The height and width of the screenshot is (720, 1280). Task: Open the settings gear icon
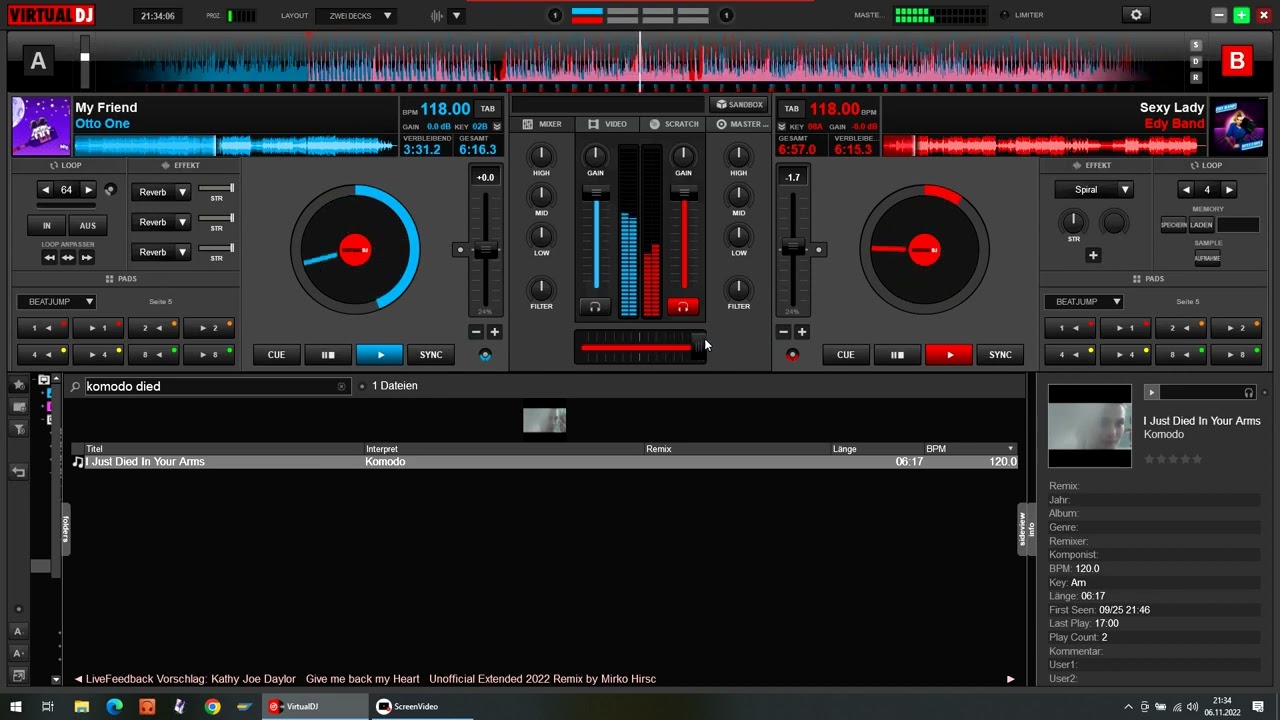[x=1136, y=15]
